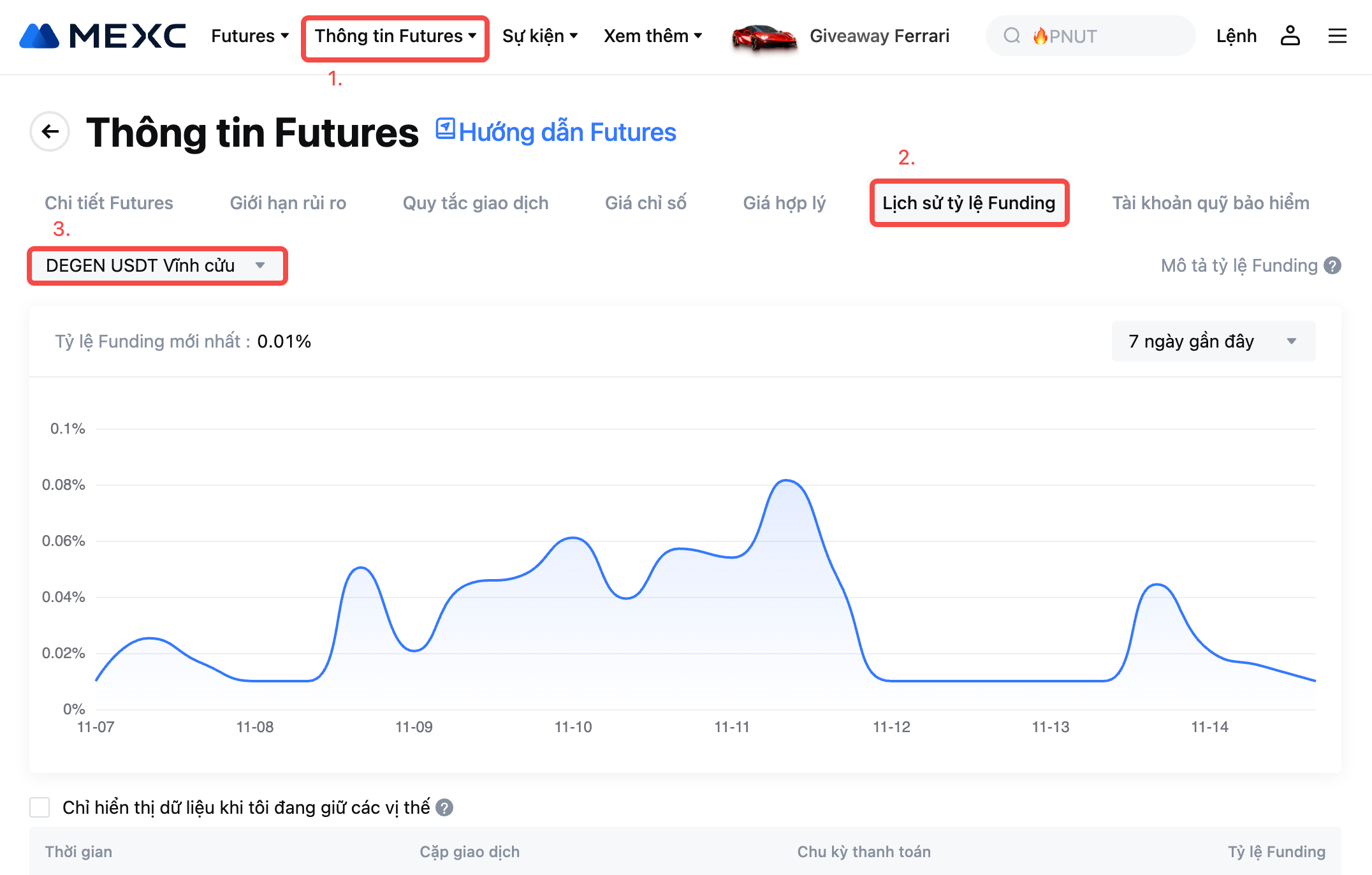Switch to Tài khoản quỹ bảo hiểm tab
Image resolution: width=1372 pixels, height=875 pixels.
point(1210,203)
